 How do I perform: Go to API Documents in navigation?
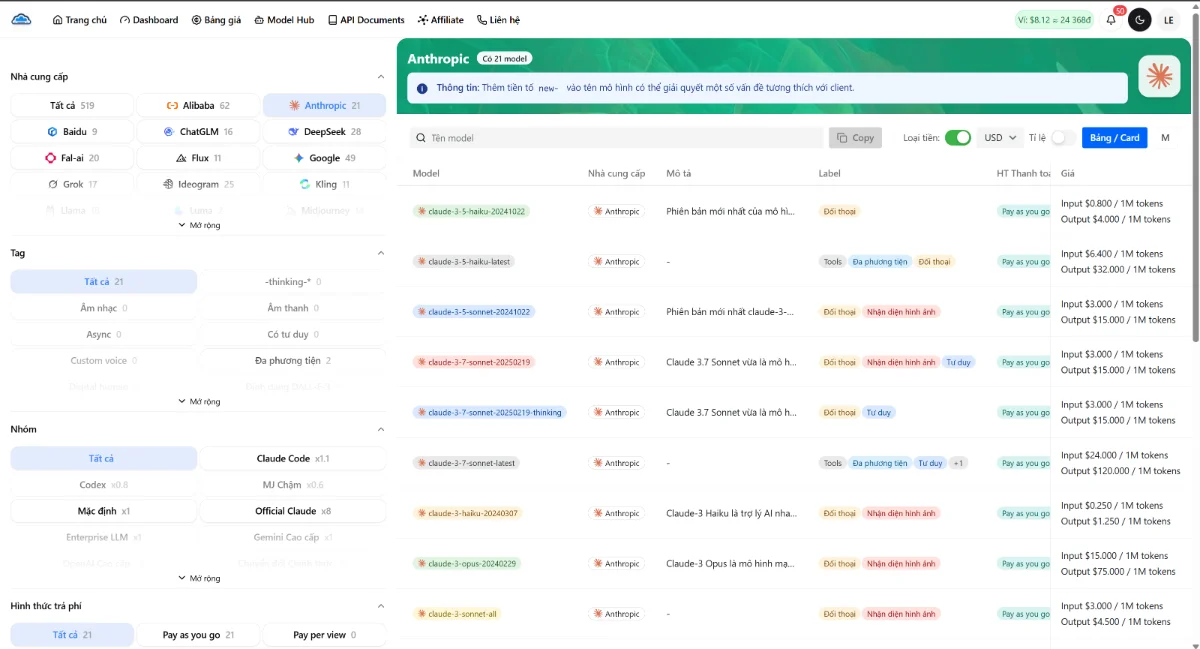(x=366, y=20)
